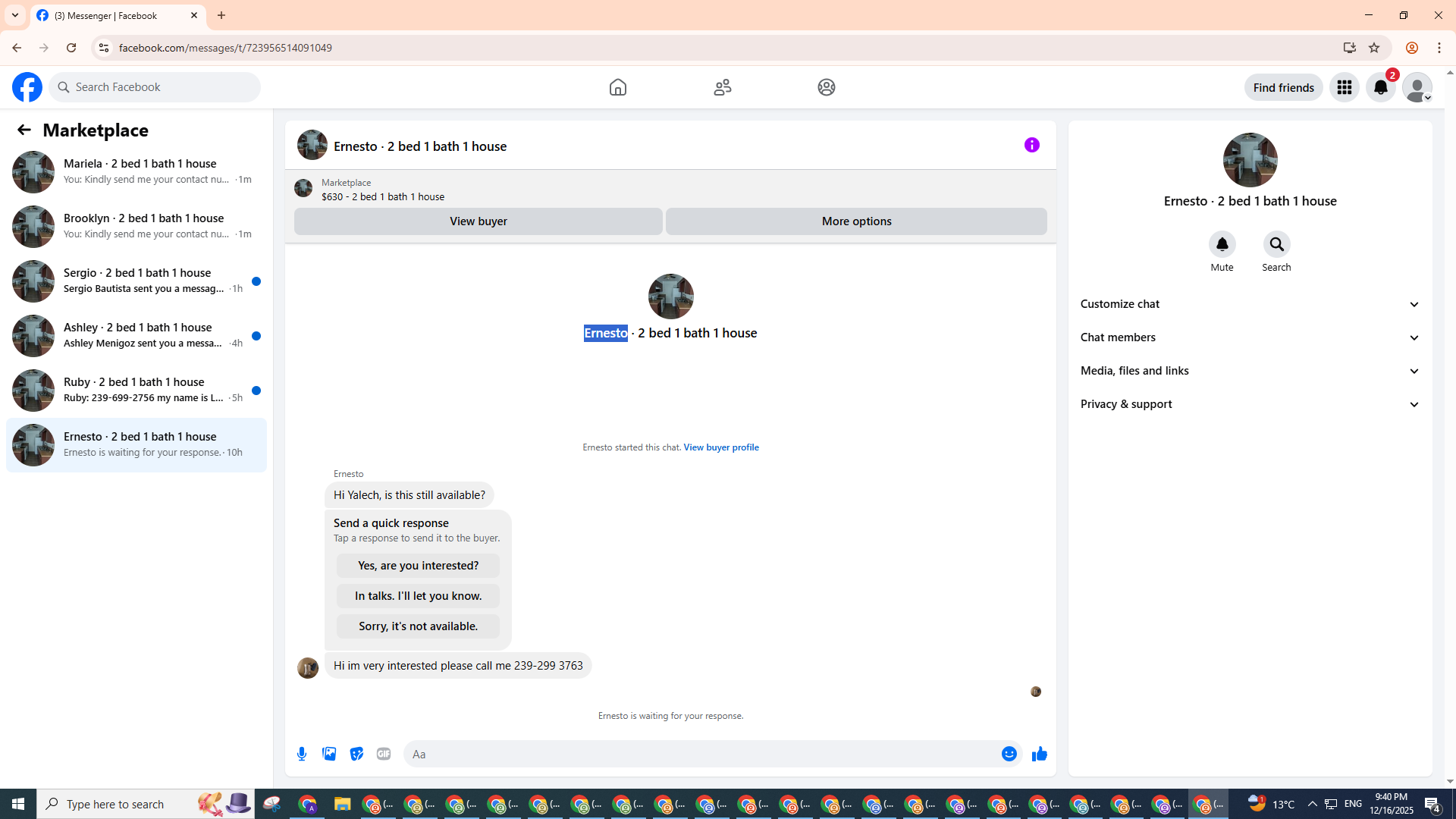
Task: Expand Media, files and links section
Action: coord(1250,371)
